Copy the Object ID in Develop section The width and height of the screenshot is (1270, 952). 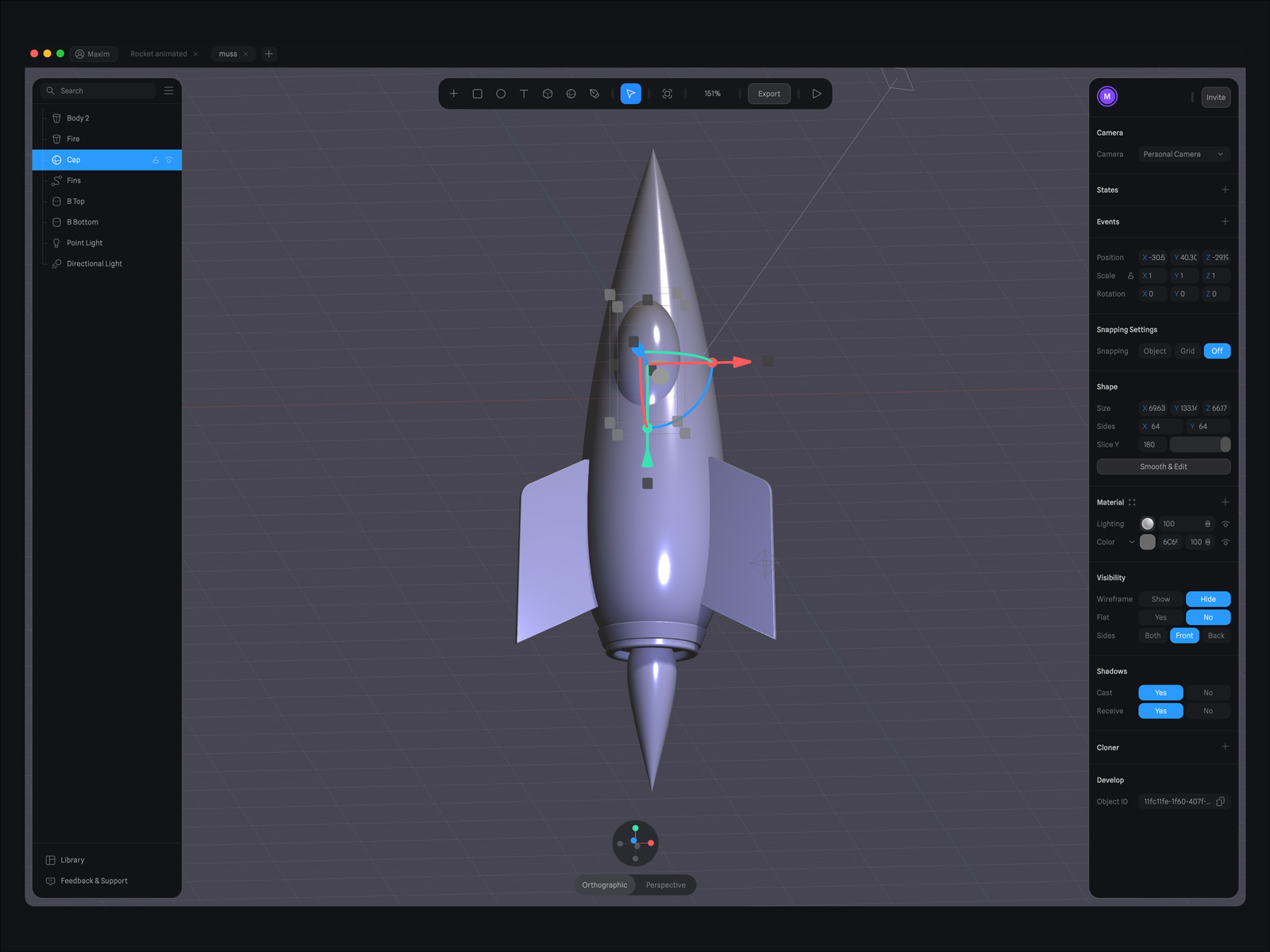coord(1220,801)
